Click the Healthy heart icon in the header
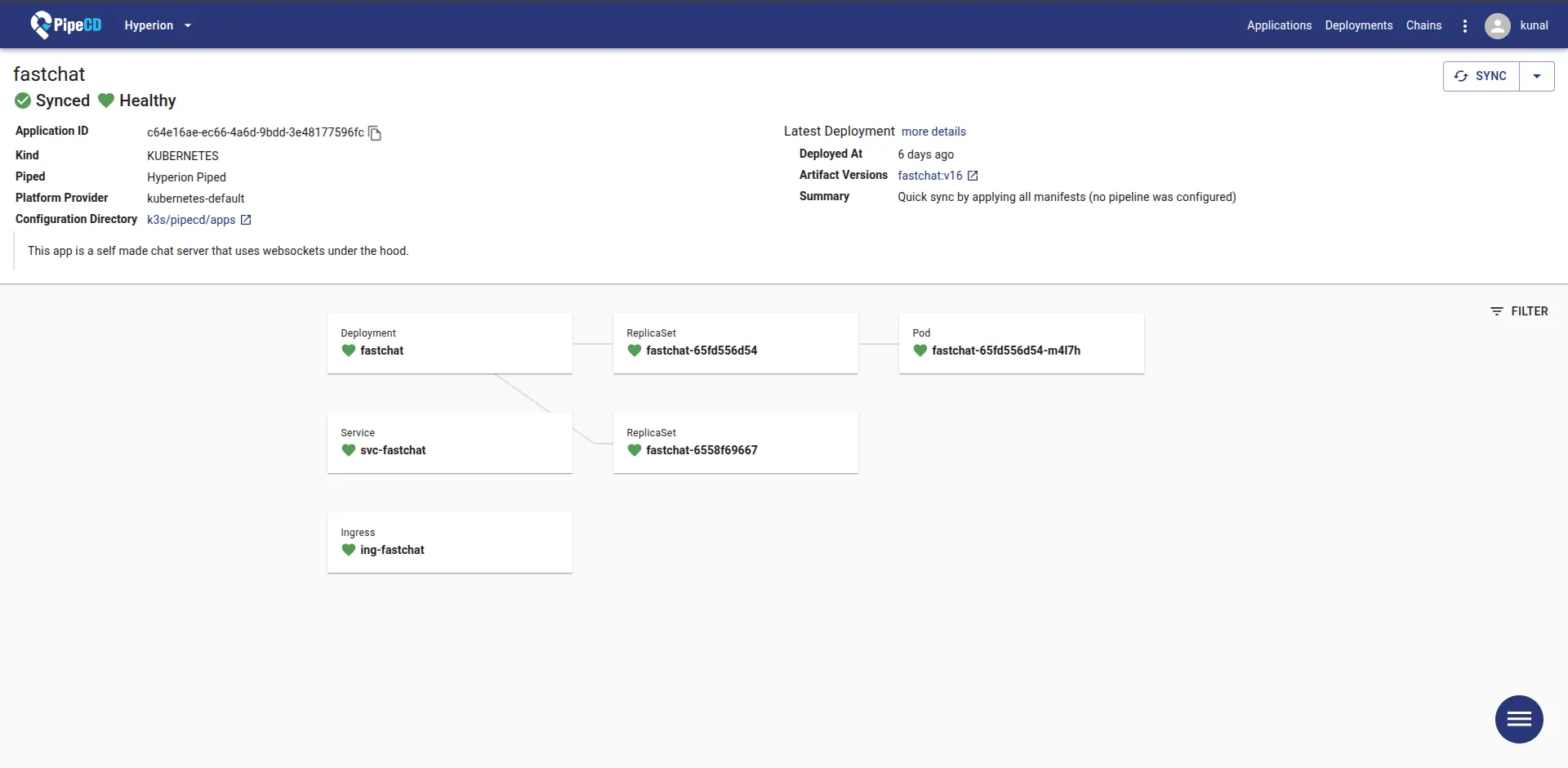Image resolution: width=1568 pixels, height=768 pixels. [x=106, y=100]
